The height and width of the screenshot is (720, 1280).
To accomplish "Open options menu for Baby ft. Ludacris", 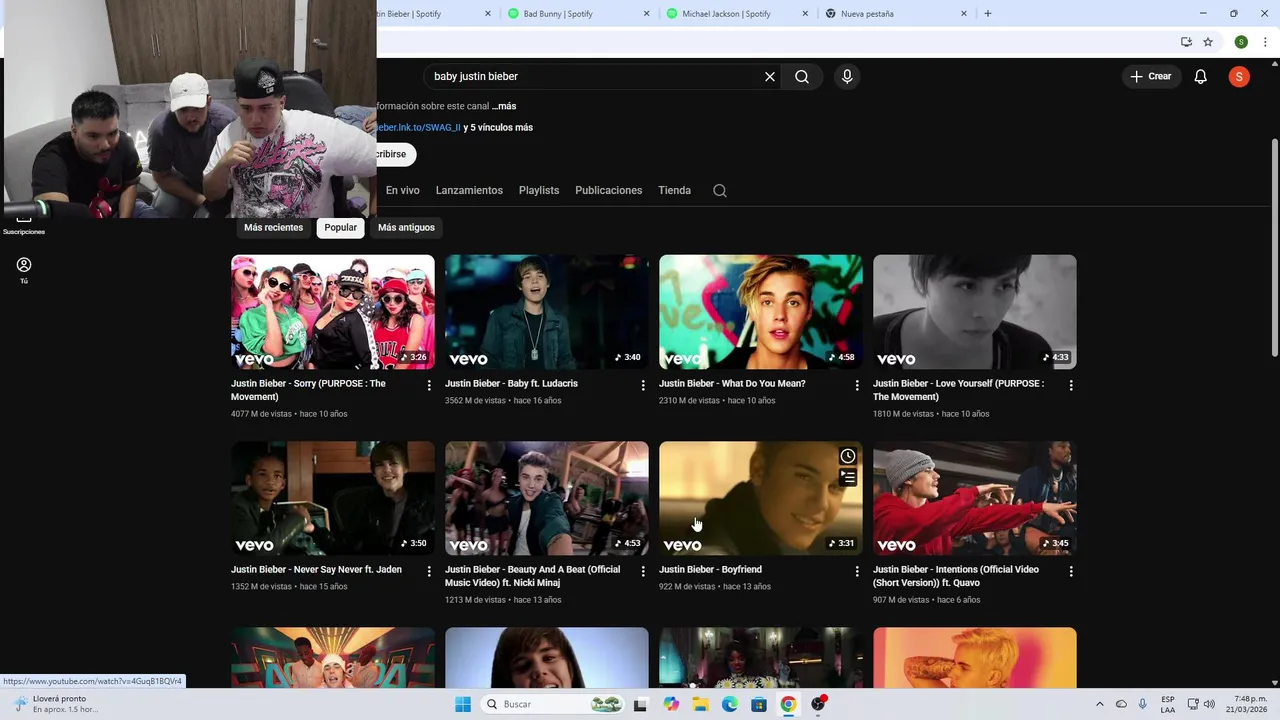I will tap(643, 385).
